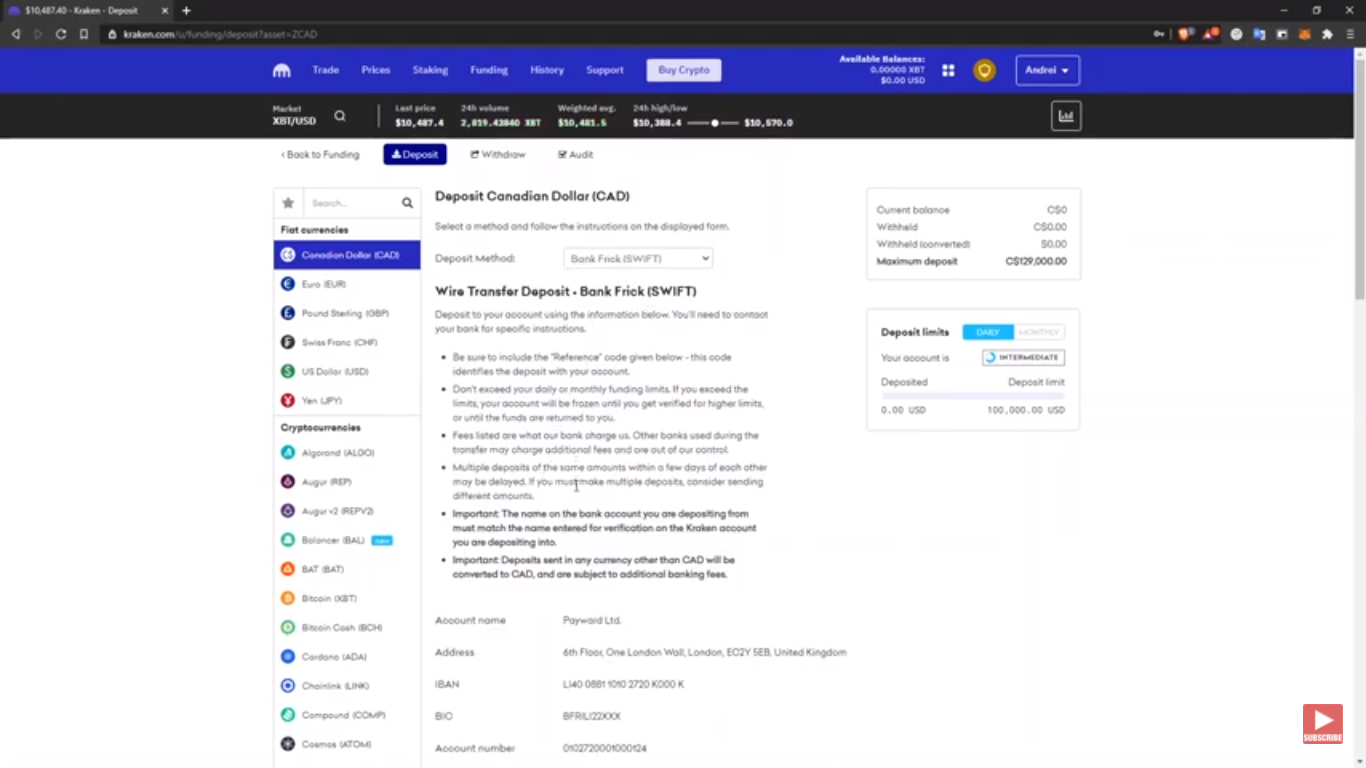The image size is (1366, 768).
Task: Click the 24h high/low slider marker
Action: click(715, 123)
